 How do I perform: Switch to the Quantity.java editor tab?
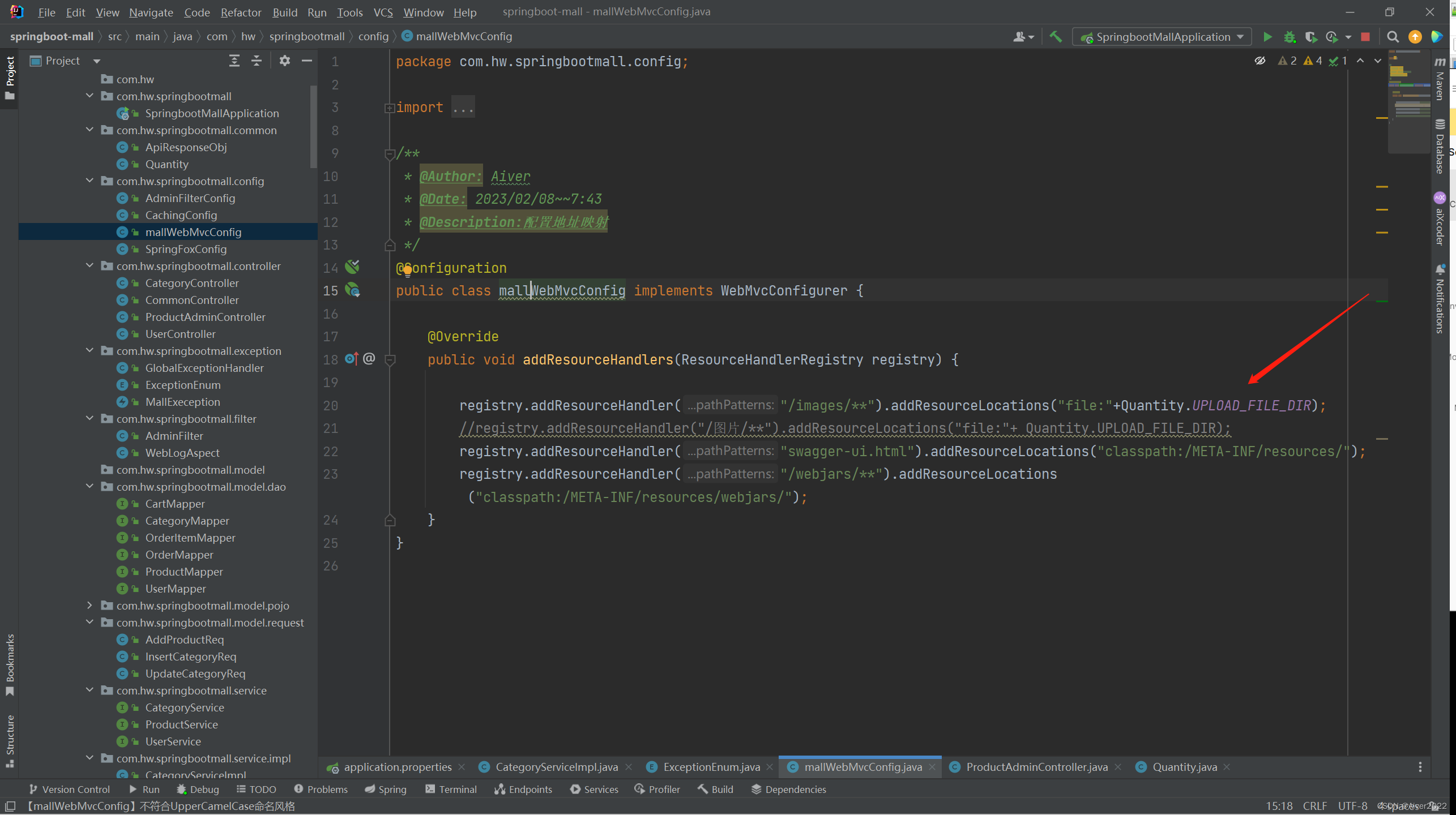pyautogui.click(x=1184, y=767)
